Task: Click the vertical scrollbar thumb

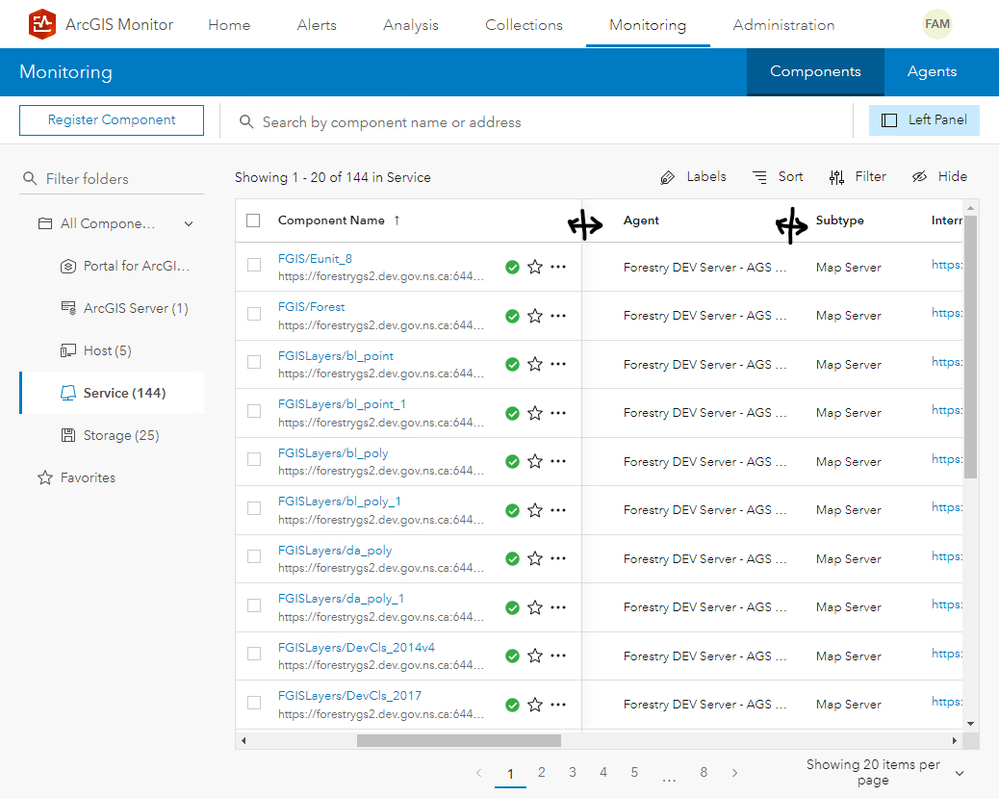Action: [x=970, y=347]
